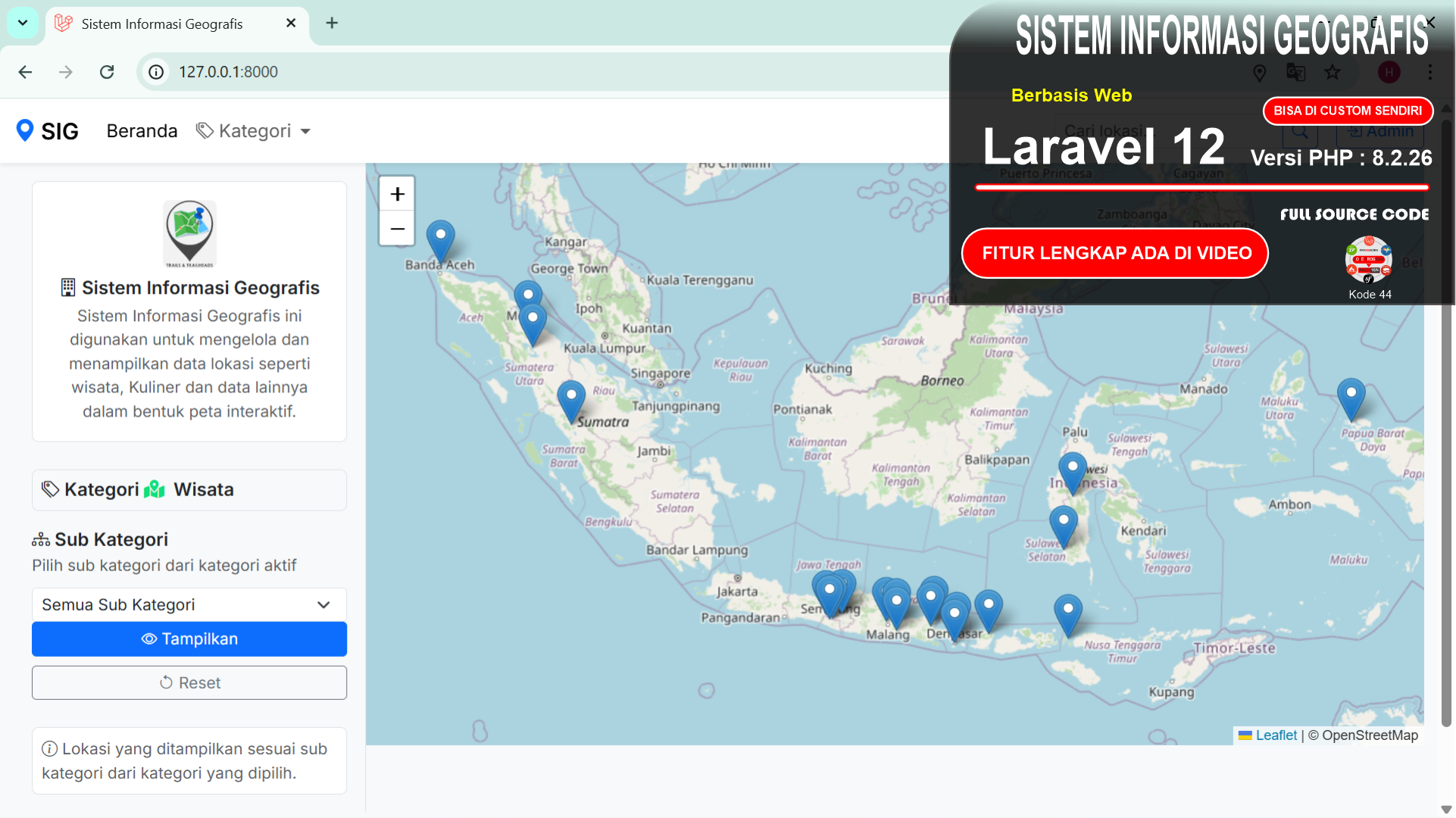Click the map marker near Papua Barat Daya
This screenshot has width=1456, height=818.
point(1351,399)
